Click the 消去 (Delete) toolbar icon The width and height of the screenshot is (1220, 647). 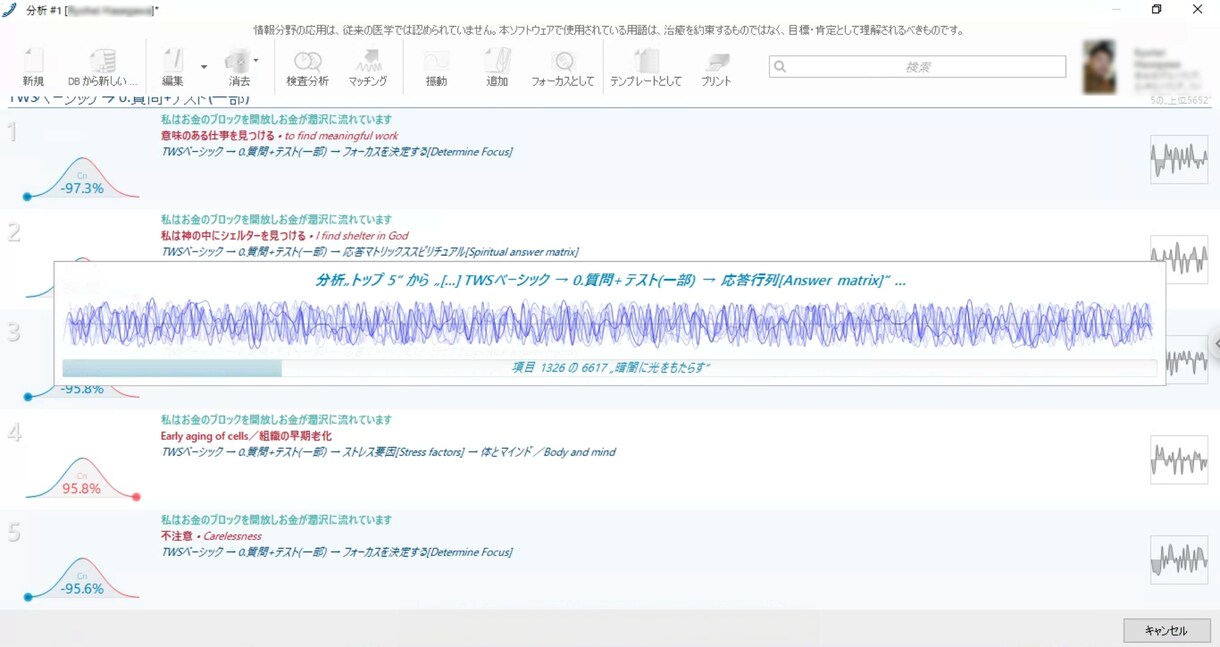click(x=238, y=67)
